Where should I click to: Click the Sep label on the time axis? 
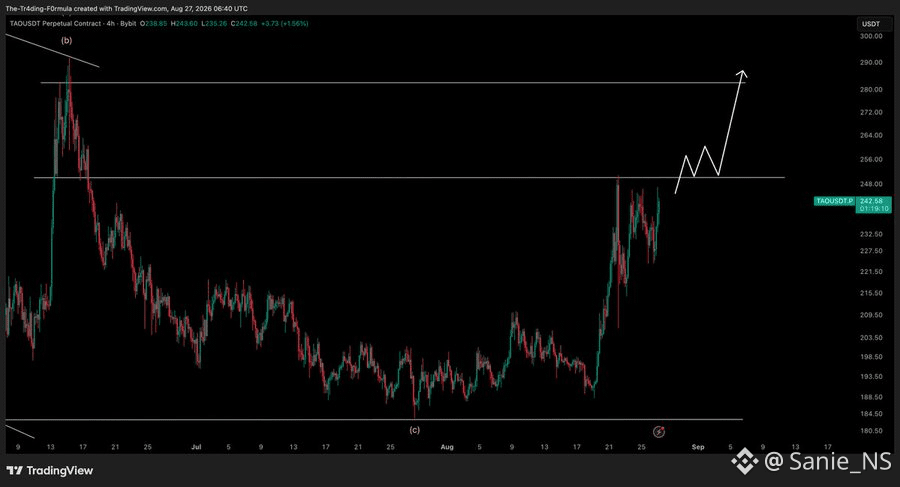click(698, 447)
